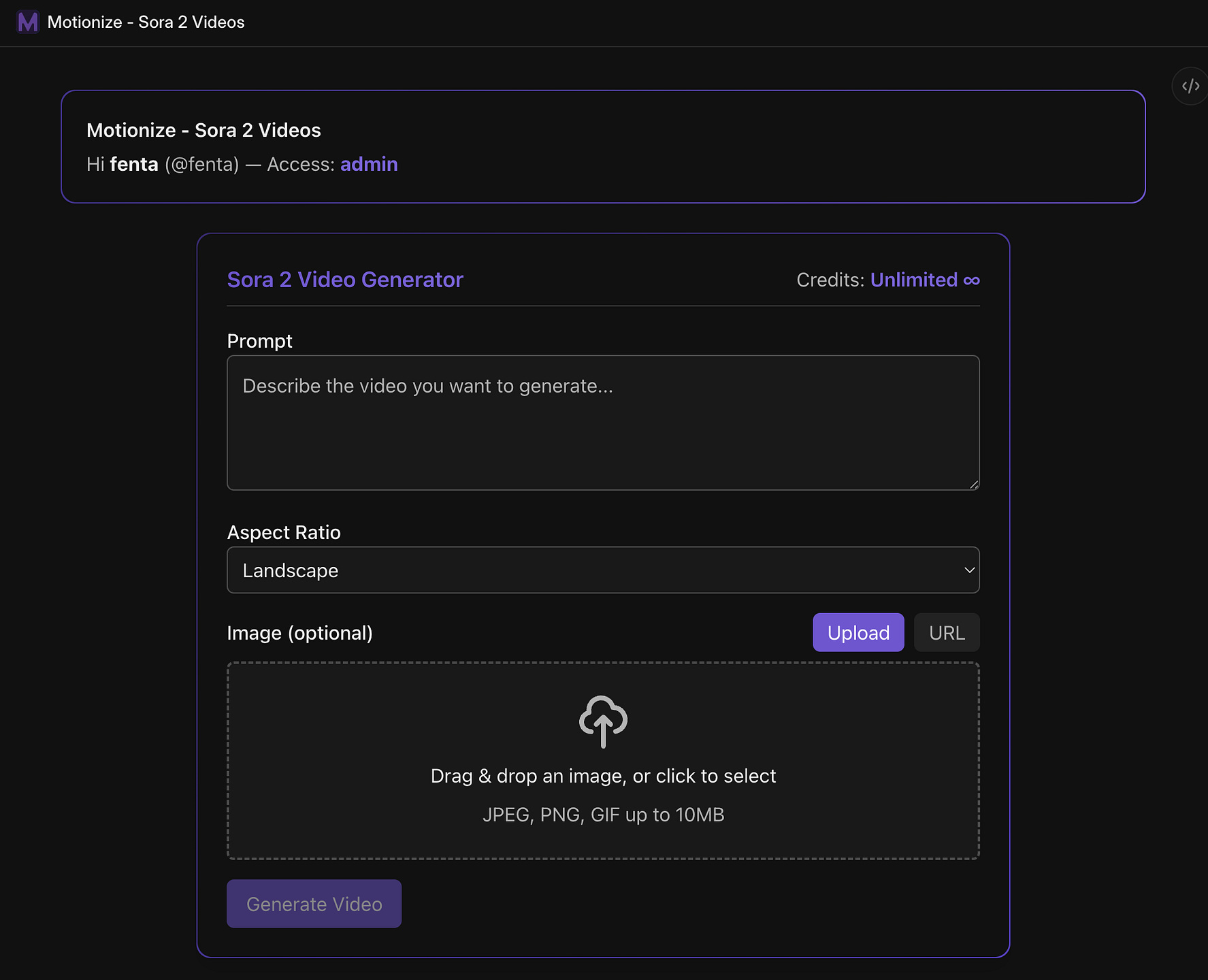Focus the Prompt description text area

tap(603, 423)
